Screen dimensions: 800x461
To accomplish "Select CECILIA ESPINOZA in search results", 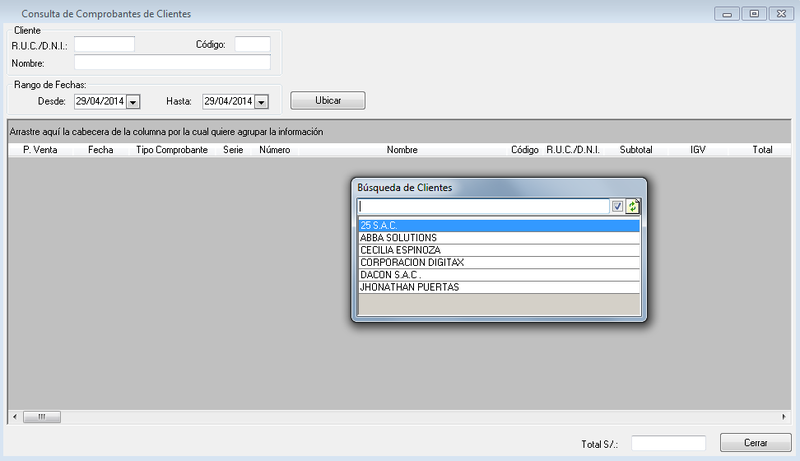I will point(498,250).
